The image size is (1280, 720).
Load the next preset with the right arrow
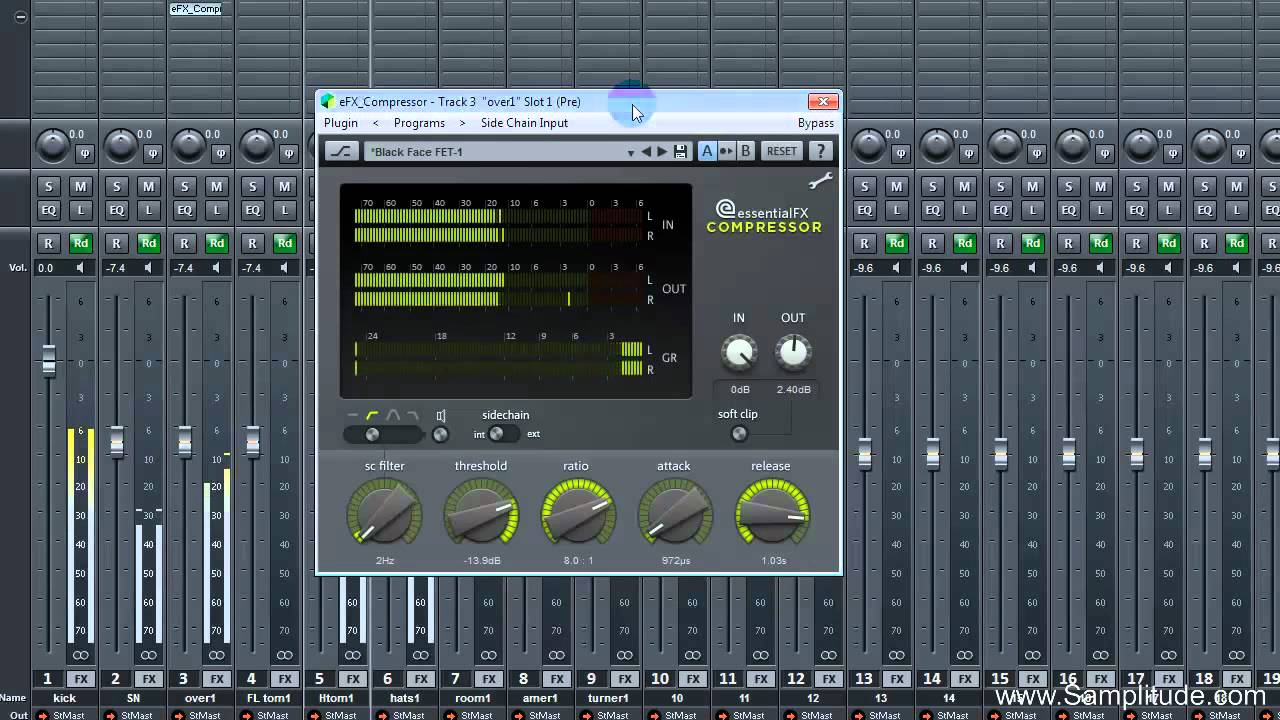pos(661,152)
